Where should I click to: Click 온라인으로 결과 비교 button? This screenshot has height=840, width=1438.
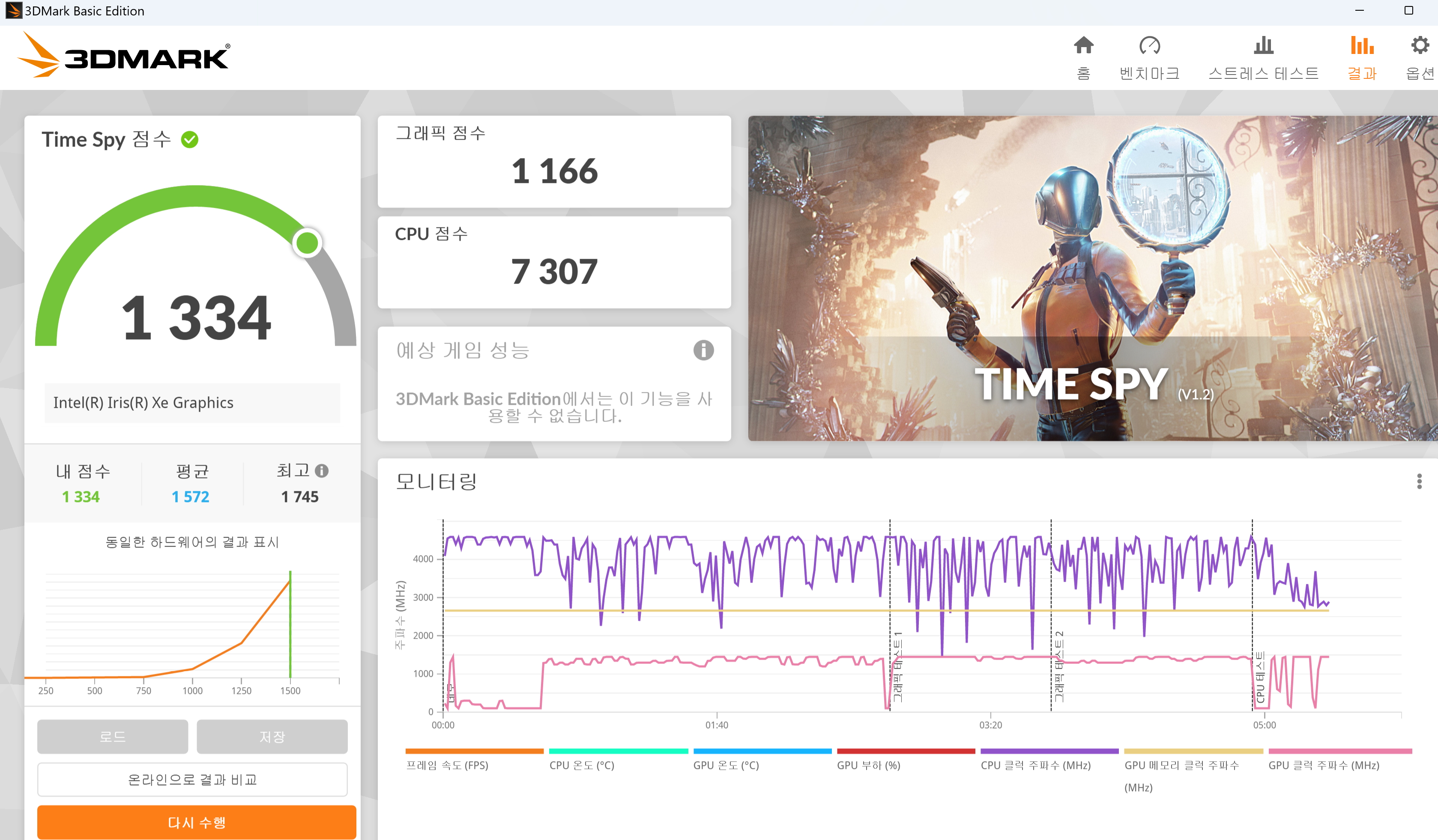click(192, 779)
